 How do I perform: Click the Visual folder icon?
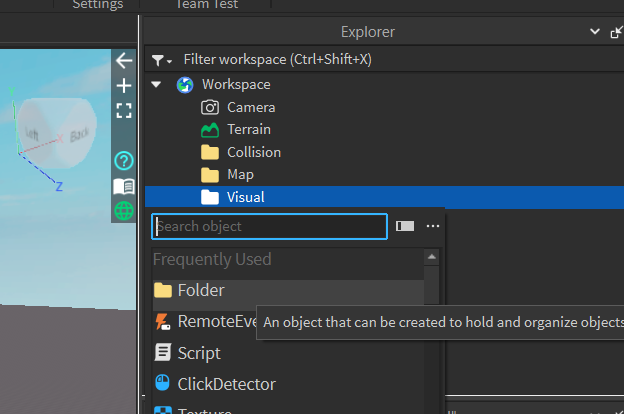[210, 197]
